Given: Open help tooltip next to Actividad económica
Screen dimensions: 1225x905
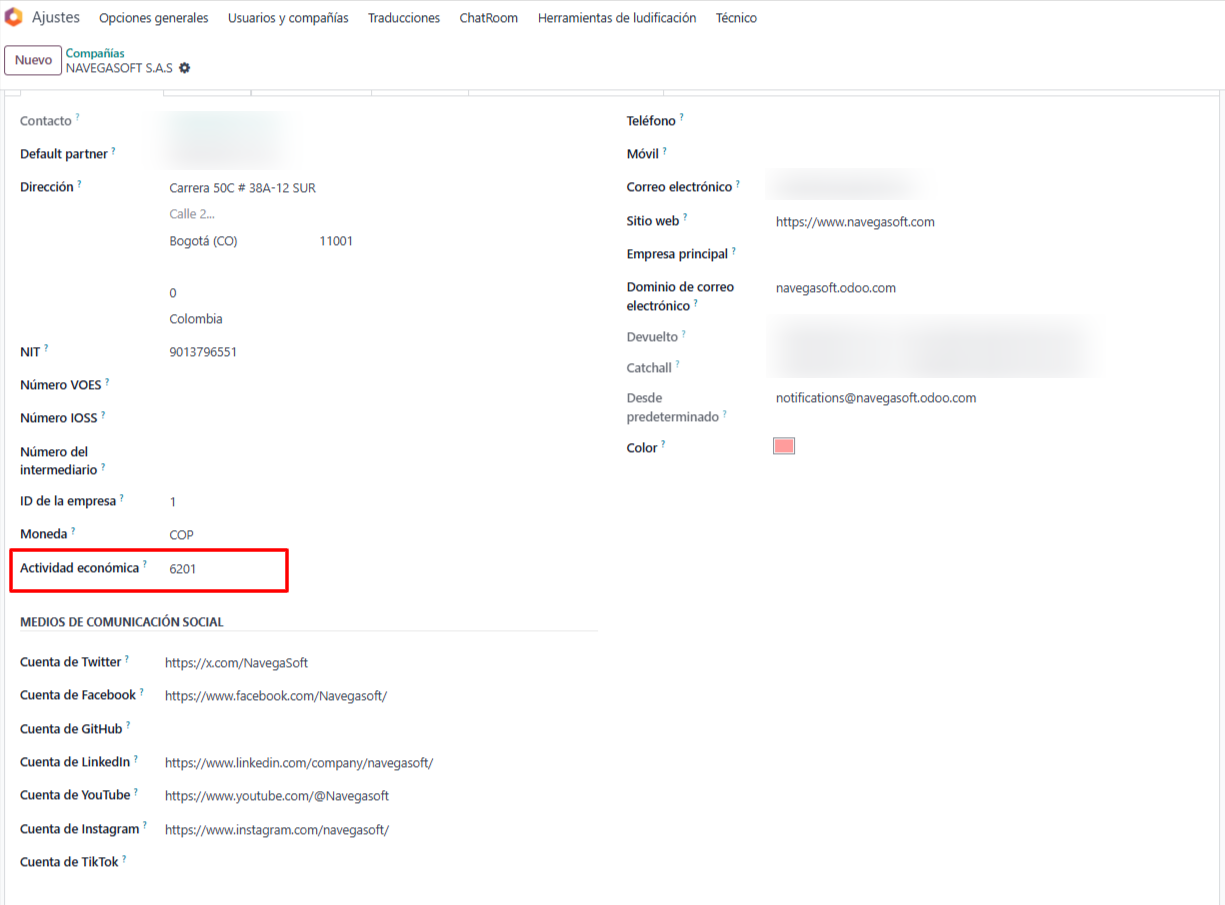Looking at the screenshot, I should [145, 564].
